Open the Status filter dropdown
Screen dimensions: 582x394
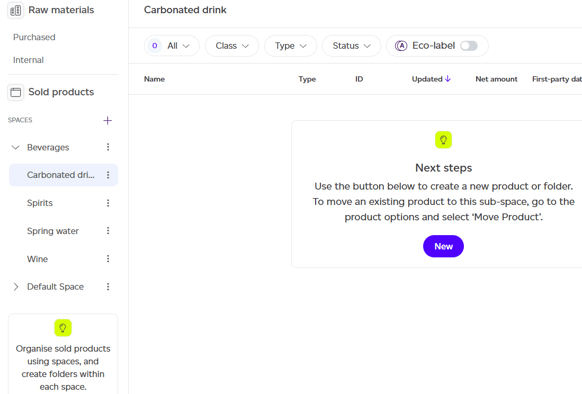pos(351,46)
